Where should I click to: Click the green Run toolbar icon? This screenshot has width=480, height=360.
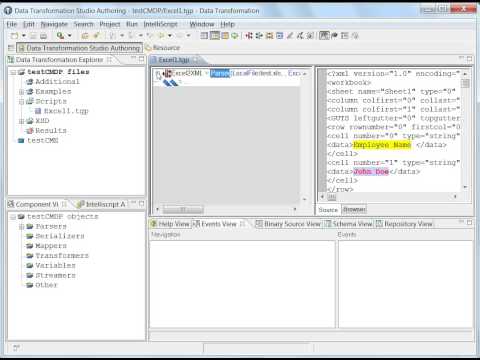pyautogui.click(x=60, y=35)
